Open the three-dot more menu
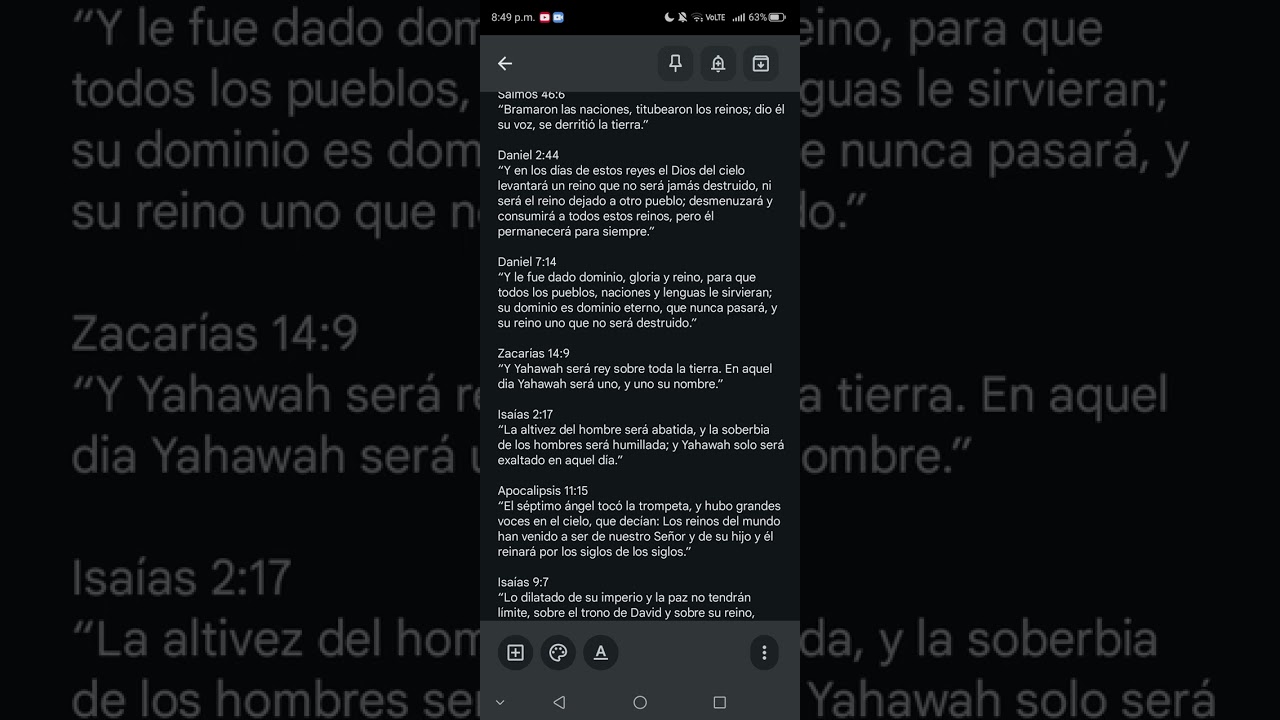Image resolution: width=1280 pixels, height=720 pixels. [x=764, y=653]
